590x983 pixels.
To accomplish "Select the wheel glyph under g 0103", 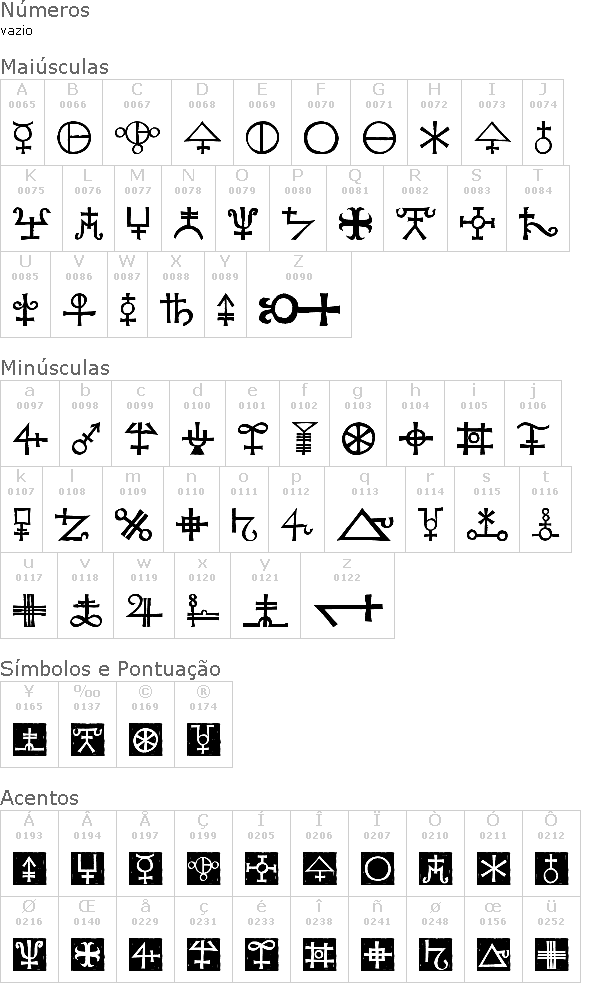I will pyautogui.click(x=359, y=438).
